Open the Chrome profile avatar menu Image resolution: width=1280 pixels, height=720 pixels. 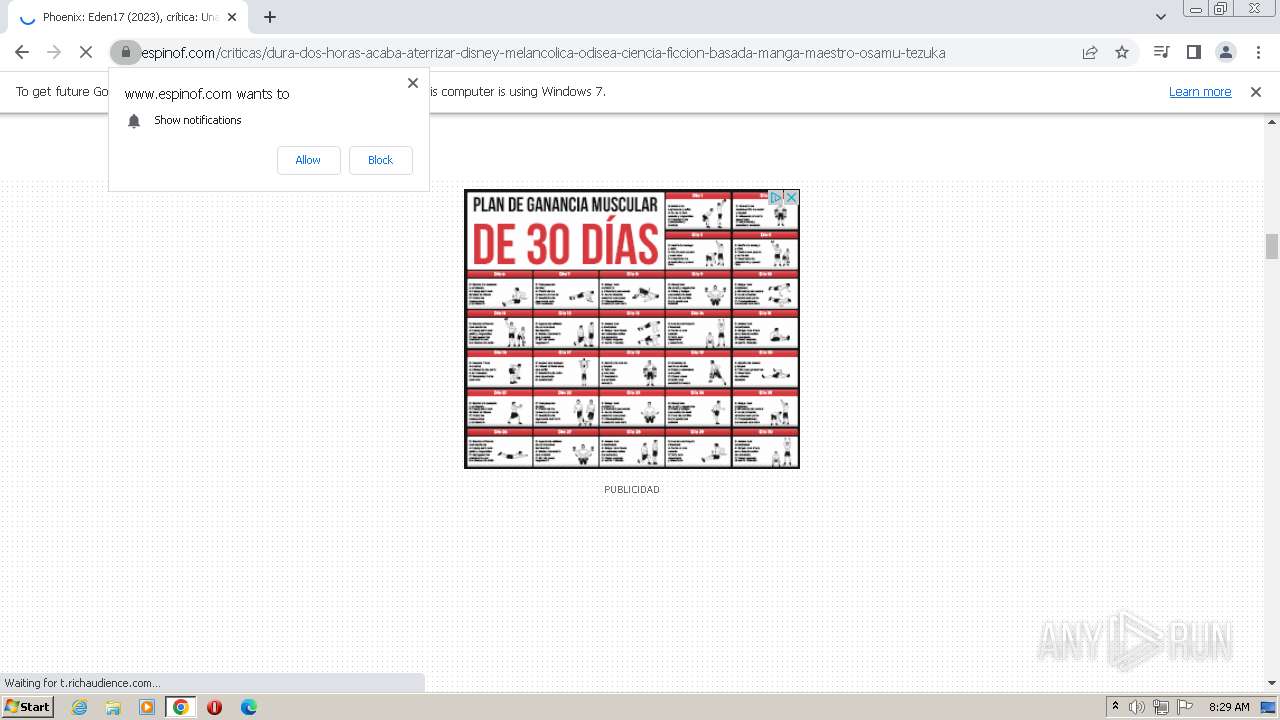[1226, 52]
